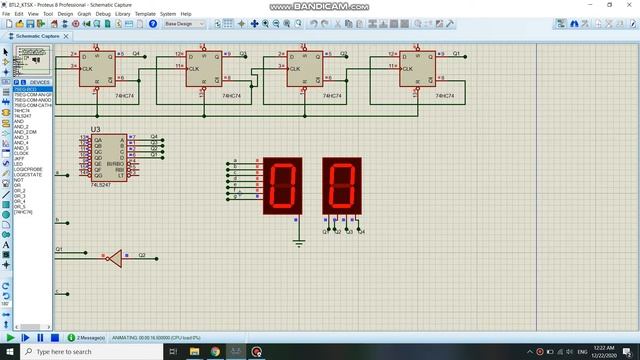Open the Base Design dropdown
This screenshot has height=360, width=640.
[x=184, y=24]
